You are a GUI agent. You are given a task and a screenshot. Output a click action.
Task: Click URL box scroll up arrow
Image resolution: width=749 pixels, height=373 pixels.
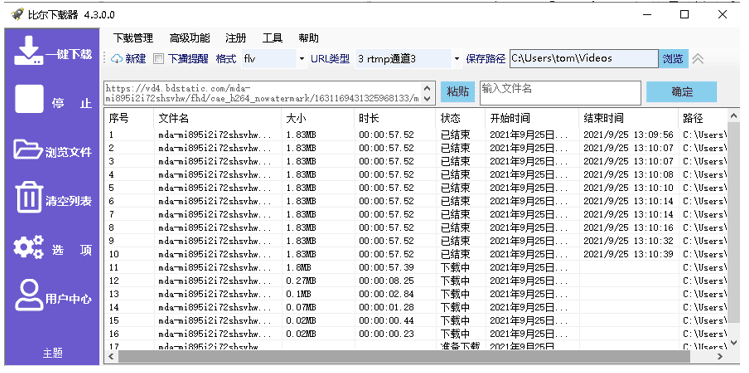pyautogui.click(x=427, y=88)
